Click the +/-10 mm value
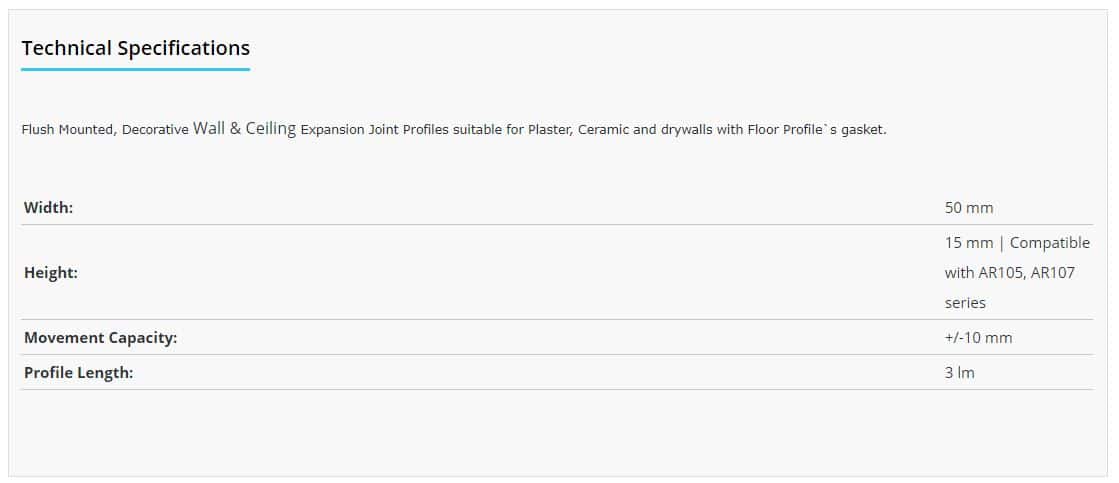 click(x=978, y=337)
